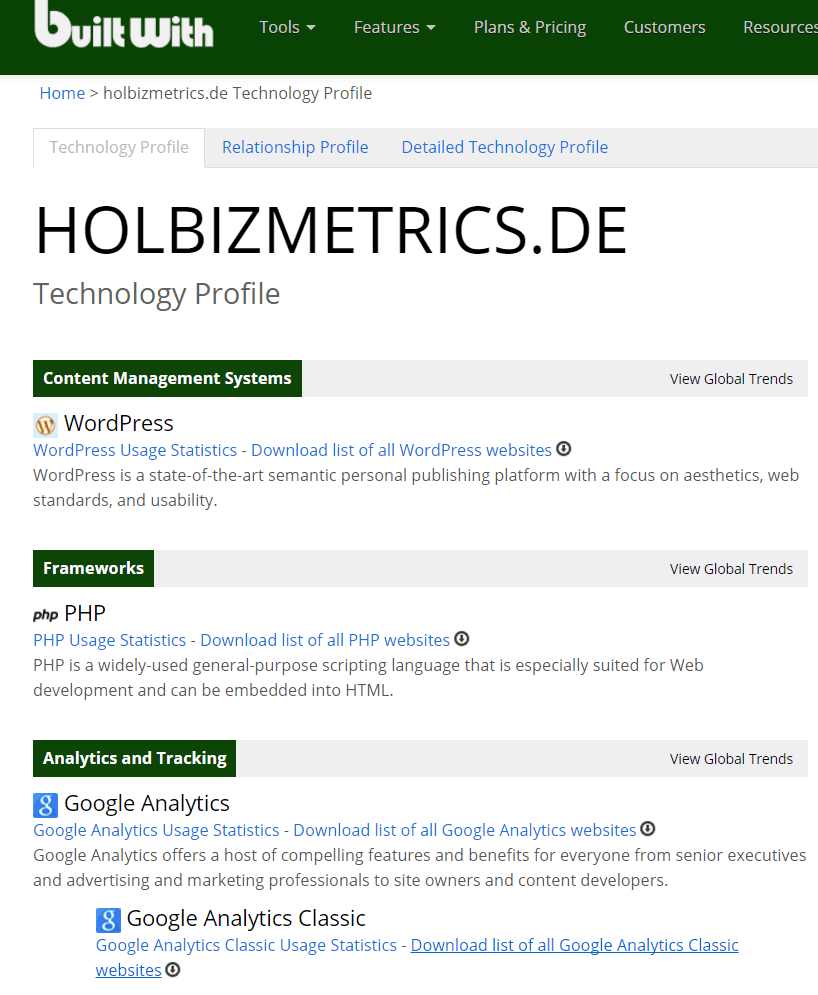Click download icon after Google Analytics Classic websites
This screenshot has width=818, height=995.
[x=173, y=970]
